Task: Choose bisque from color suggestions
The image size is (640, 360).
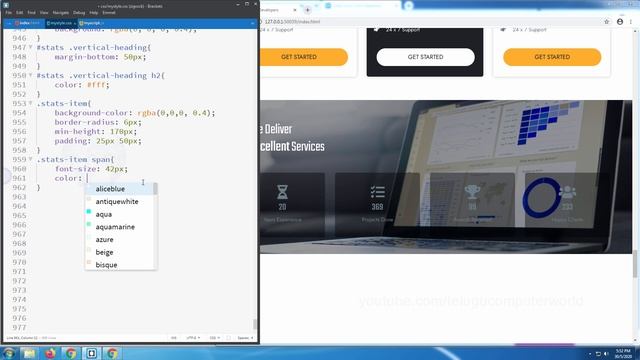Action: (x=119, y=265)
